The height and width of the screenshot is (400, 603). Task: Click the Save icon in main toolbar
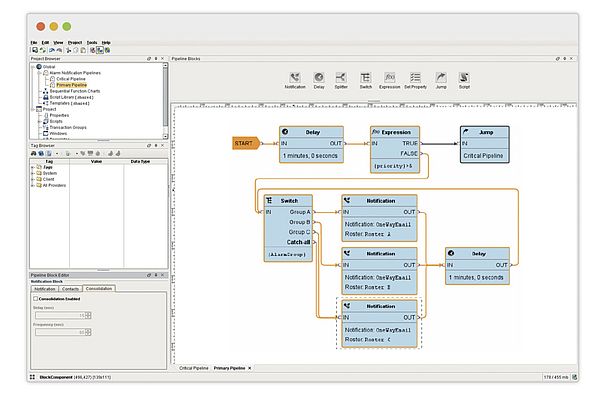35,50
